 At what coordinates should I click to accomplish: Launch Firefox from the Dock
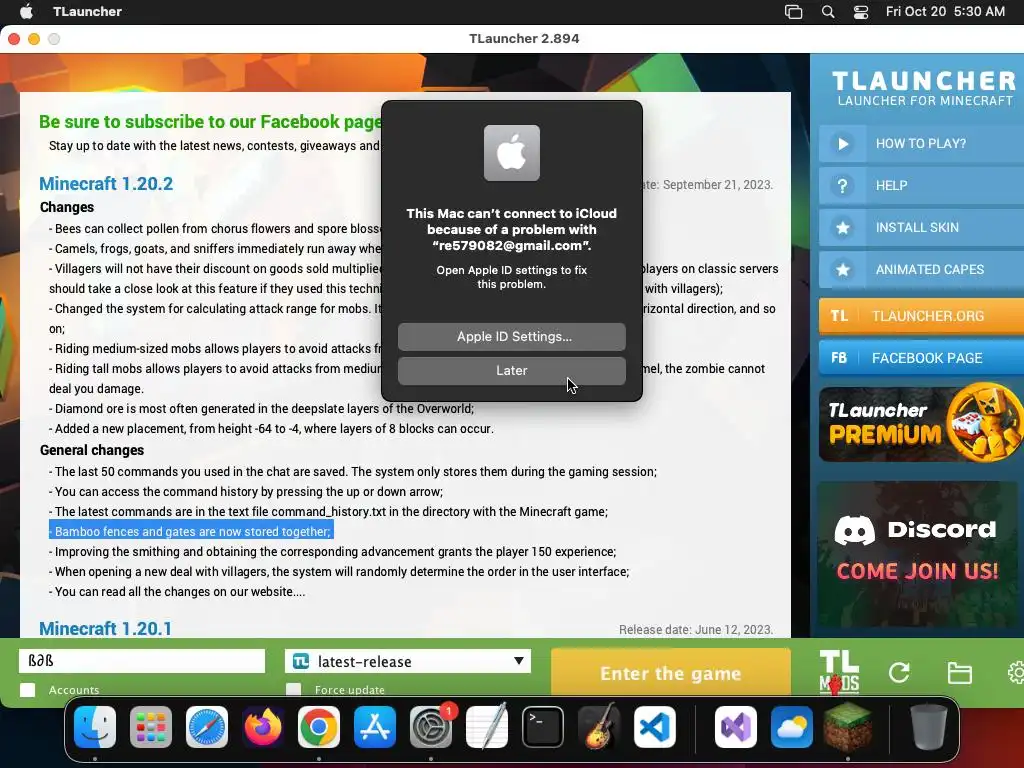(x=263, y=726)
